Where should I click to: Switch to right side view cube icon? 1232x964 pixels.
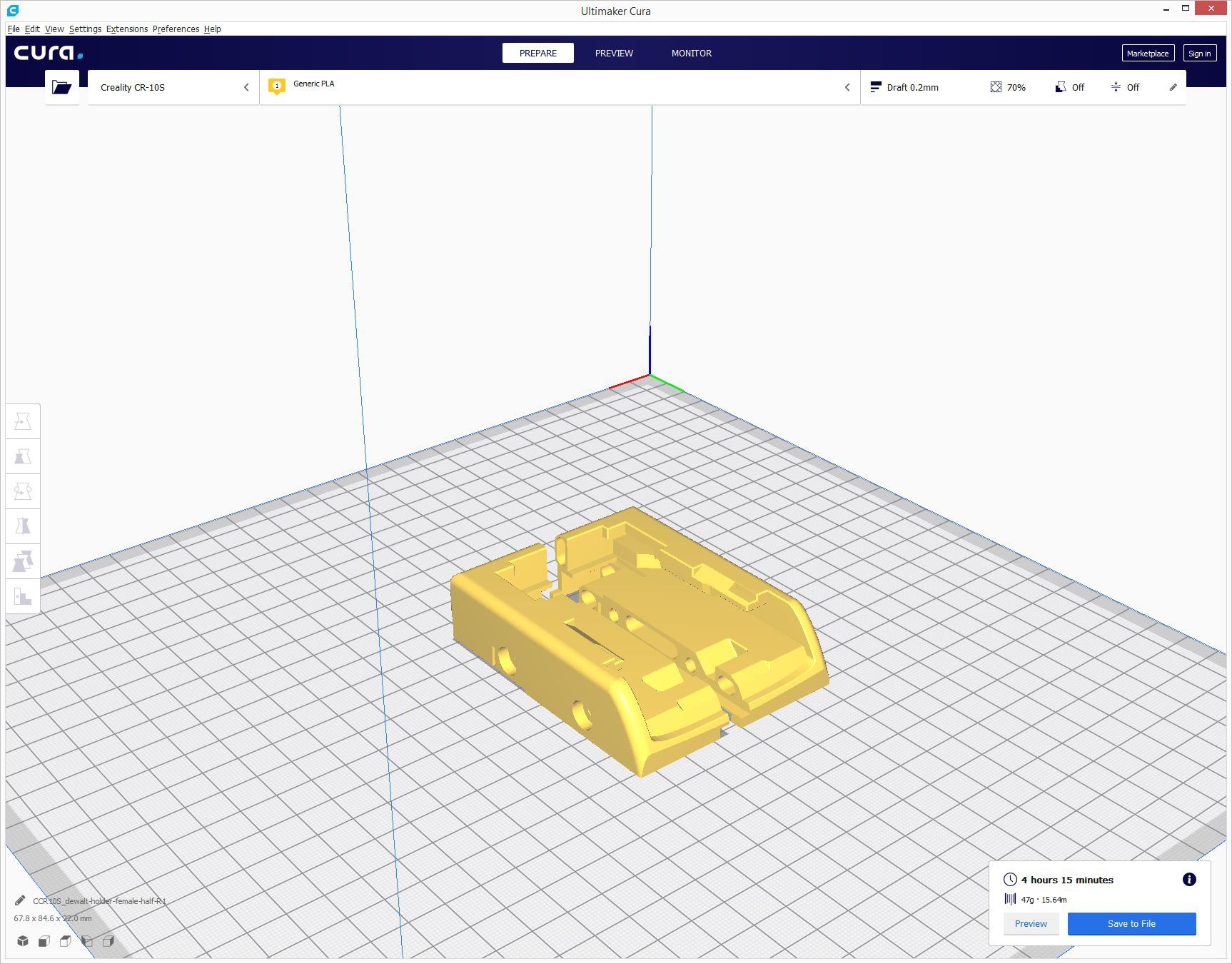pos(108,941)
